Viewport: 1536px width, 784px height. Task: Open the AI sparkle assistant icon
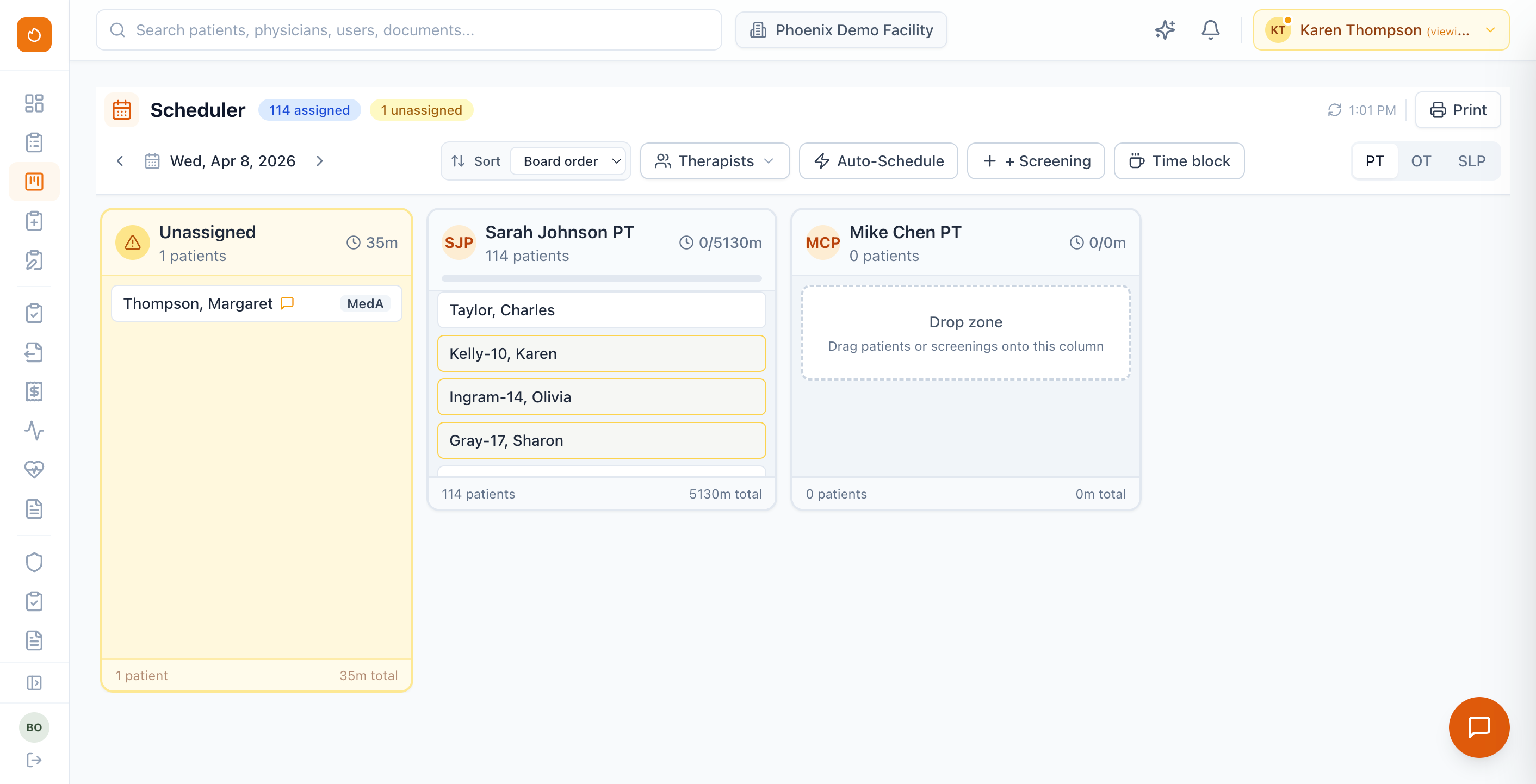1164,30
